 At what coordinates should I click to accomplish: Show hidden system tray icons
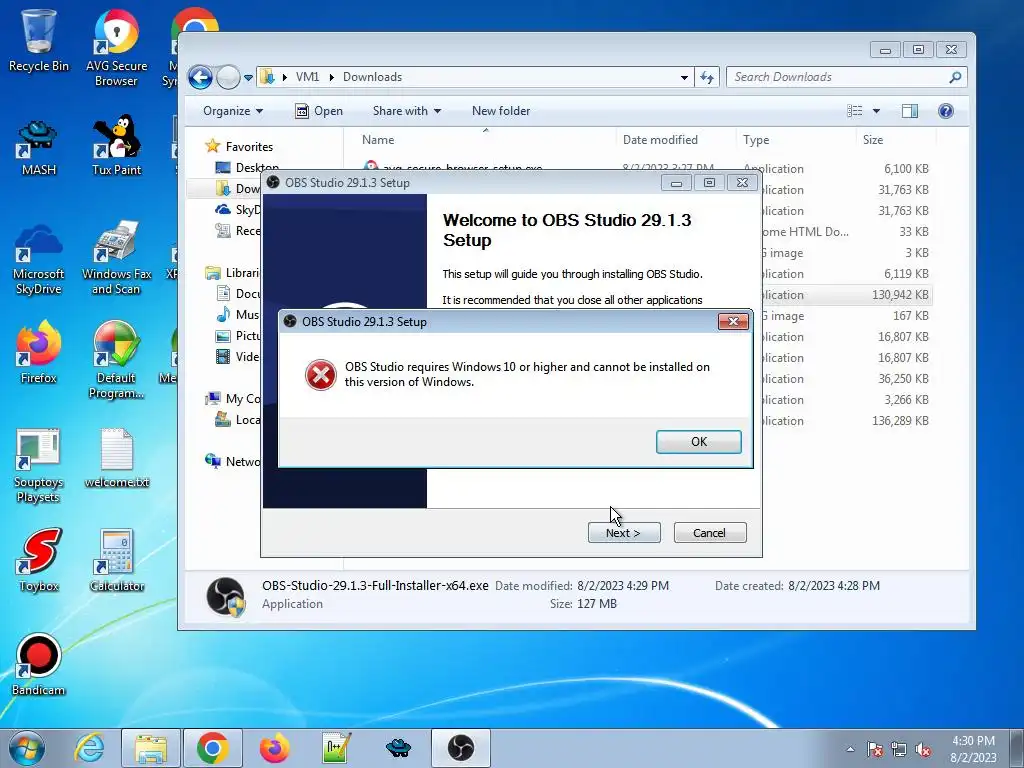(x=850, y=749)
